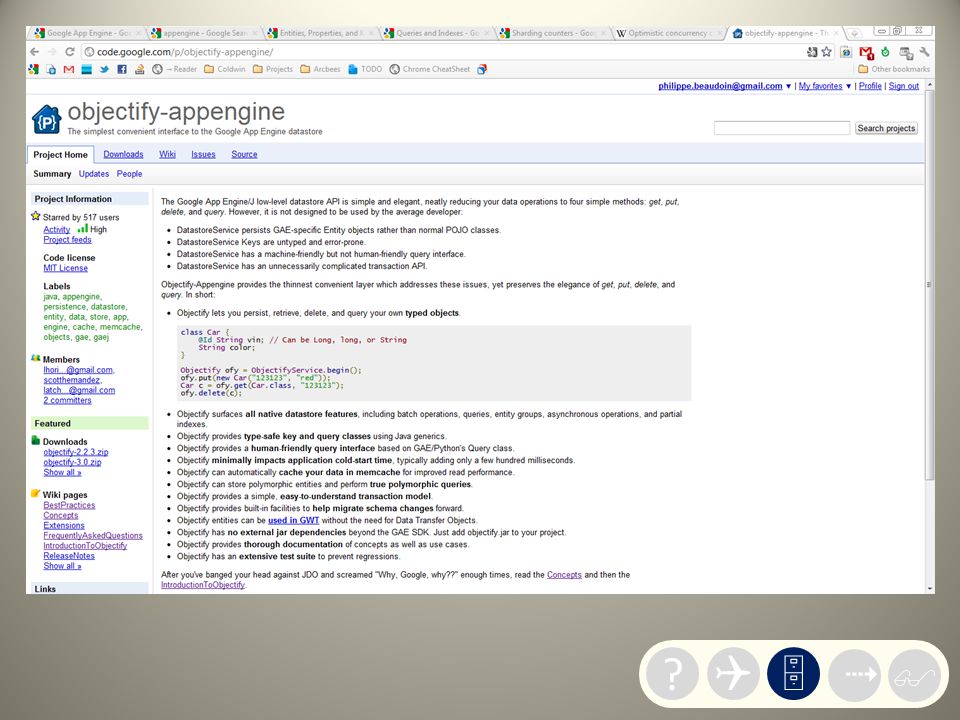This screenshot has width=960, height=720.
Task: Click the 'java' label link
Action: [50, 296]
